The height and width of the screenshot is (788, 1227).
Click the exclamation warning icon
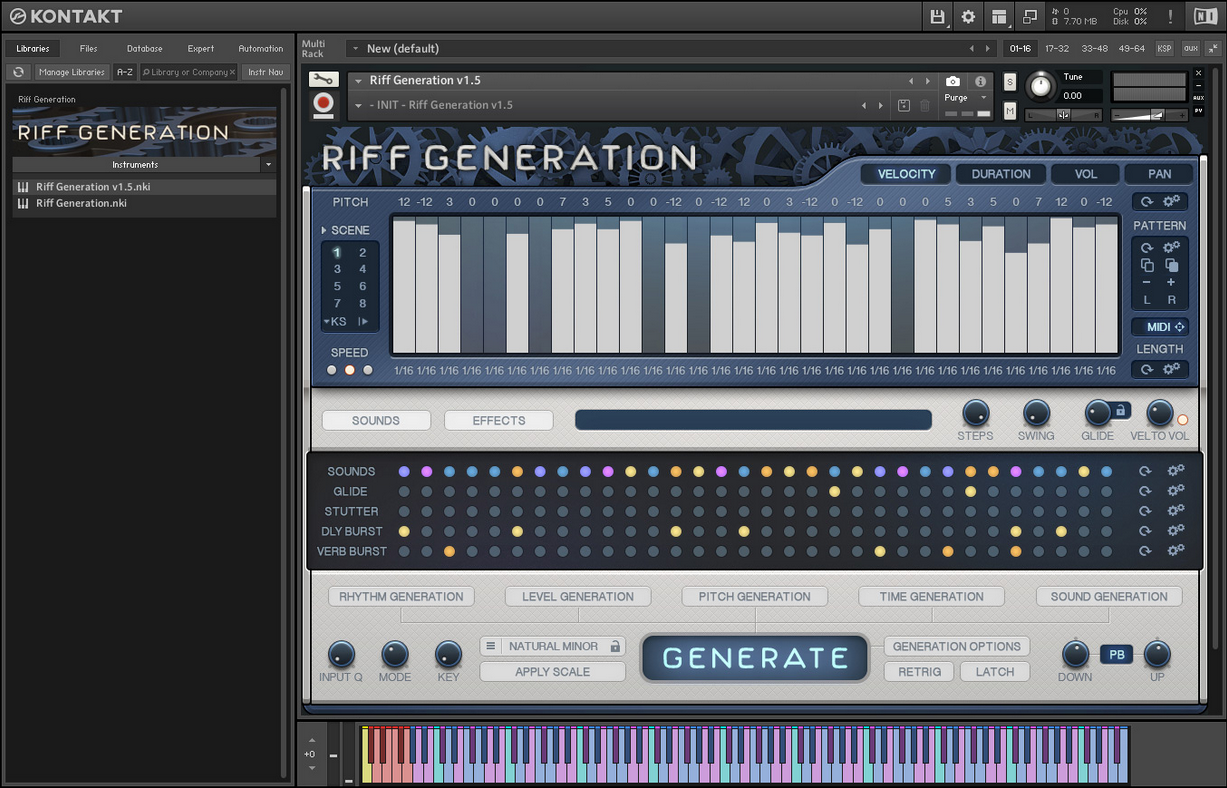click(x=1170, y=16)
